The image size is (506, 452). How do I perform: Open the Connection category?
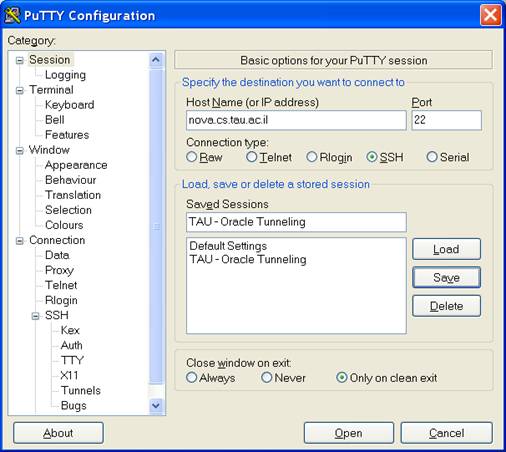click(57, 240)
